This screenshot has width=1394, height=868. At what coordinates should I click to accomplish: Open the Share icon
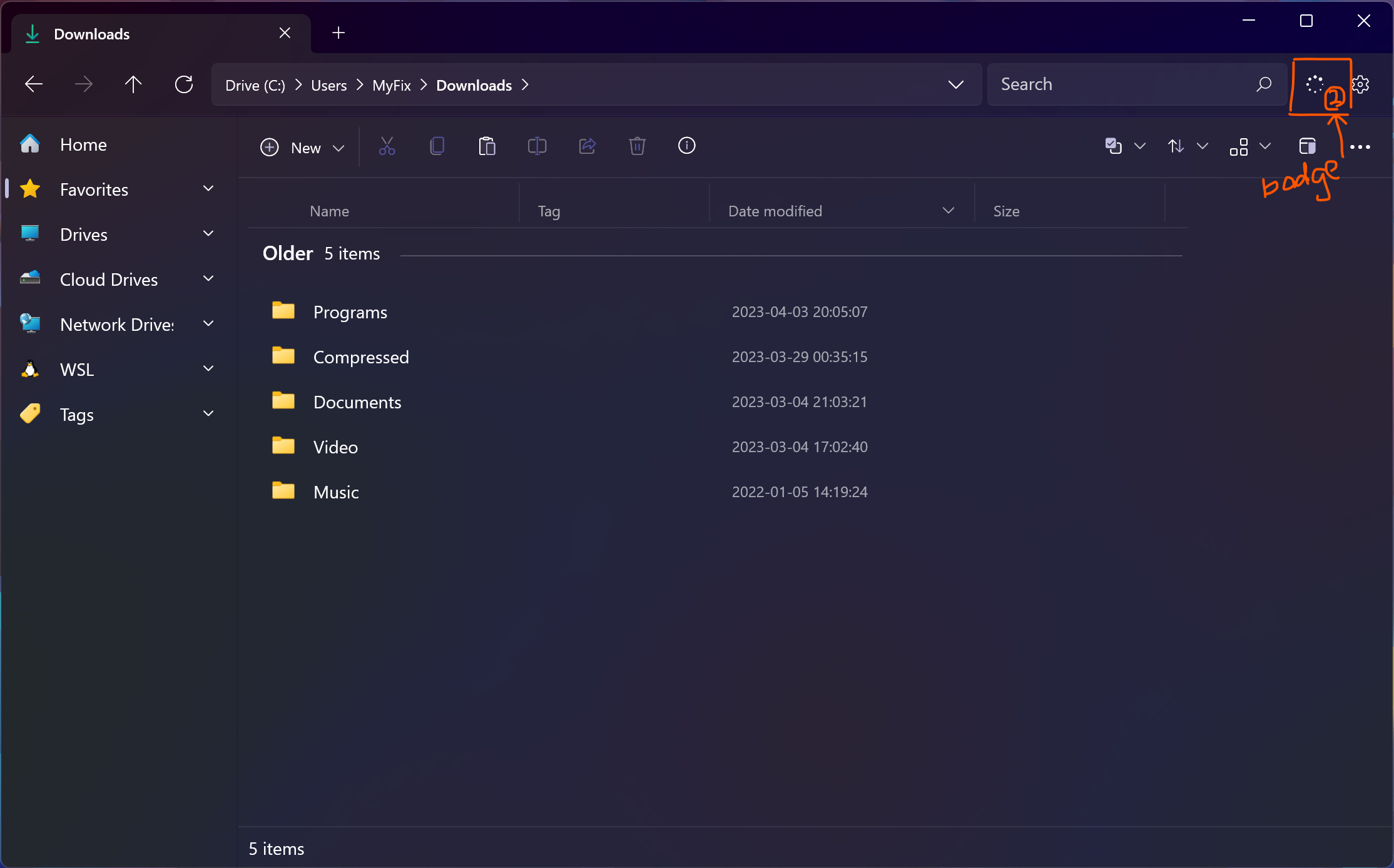click(x=587, y=146)
